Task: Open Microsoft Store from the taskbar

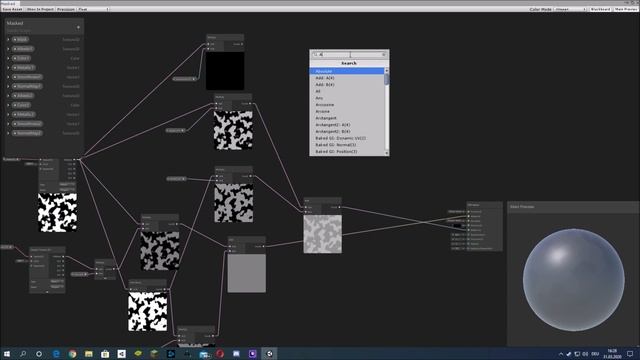Action: 105,353
